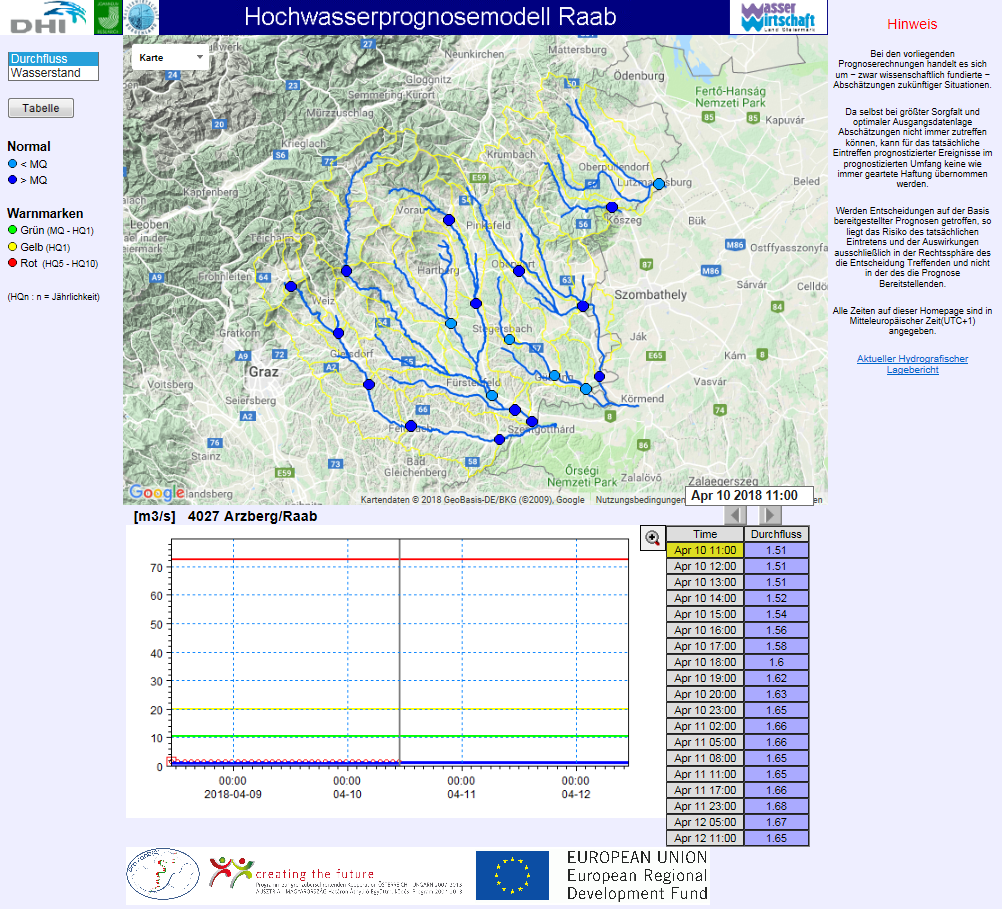Select the Apr 10 14:00 time cell

tap(705, 598)
